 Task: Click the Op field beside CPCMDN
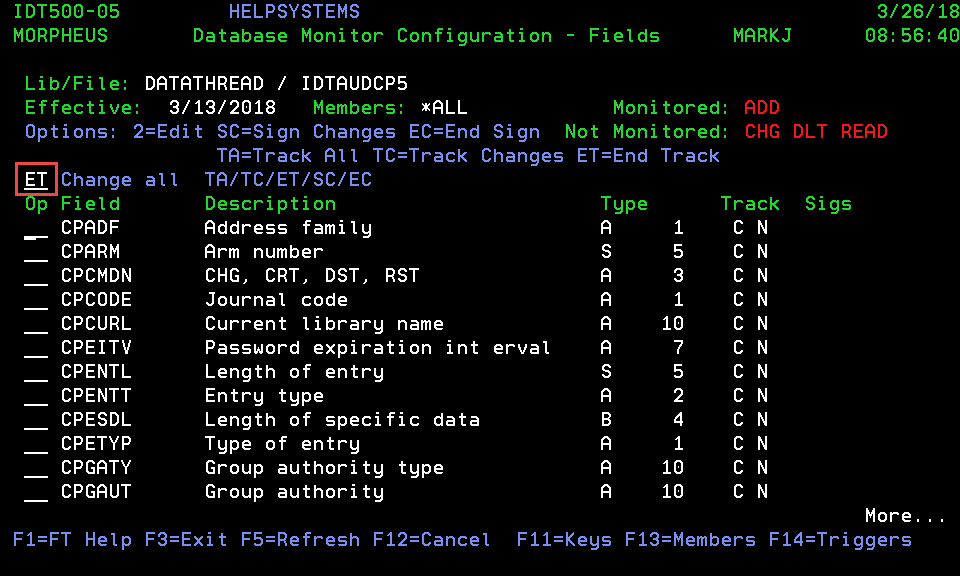pyautogui.click(x=36, y=275)
